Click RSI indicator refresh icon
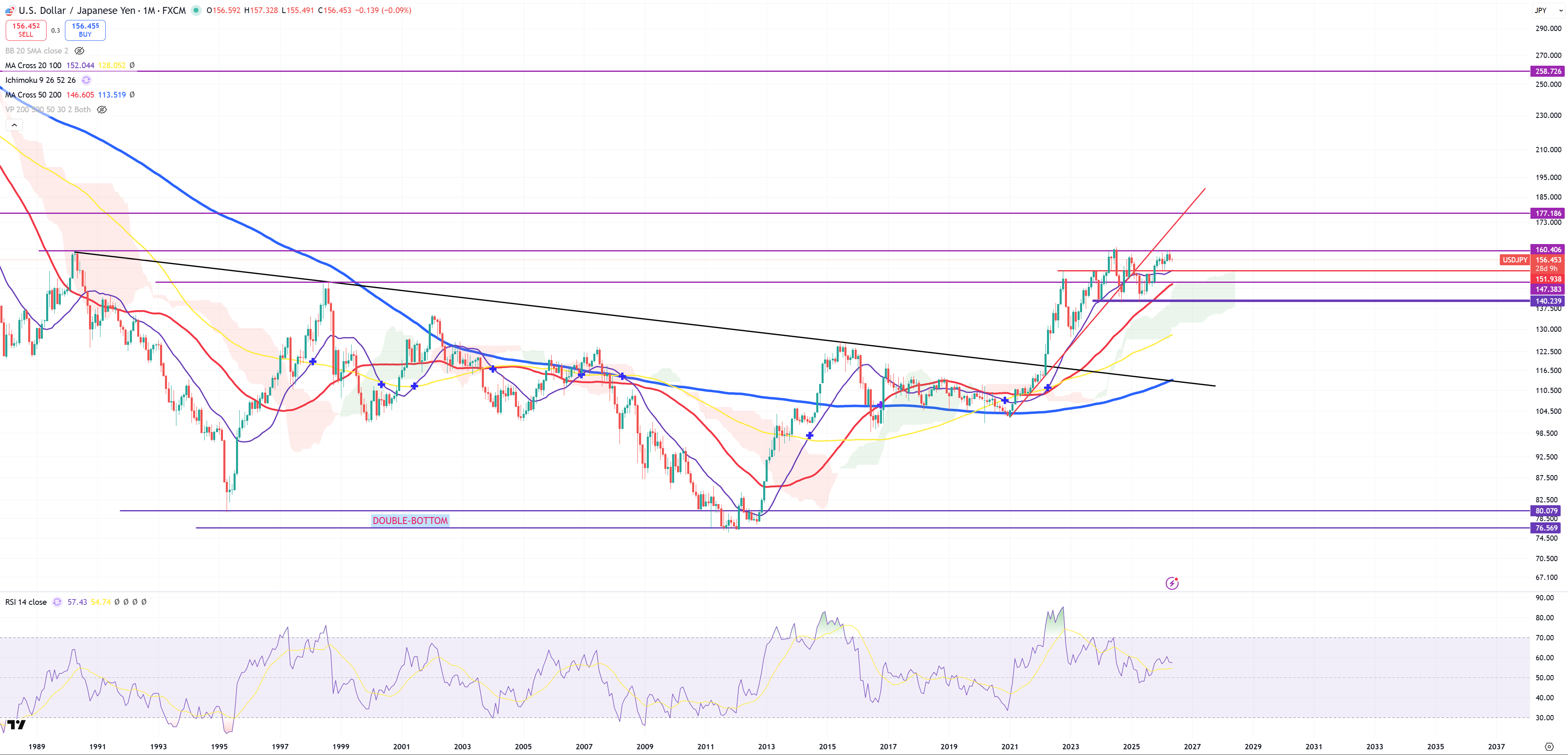This screenshot has width=1568, height=755. [57, 602]
